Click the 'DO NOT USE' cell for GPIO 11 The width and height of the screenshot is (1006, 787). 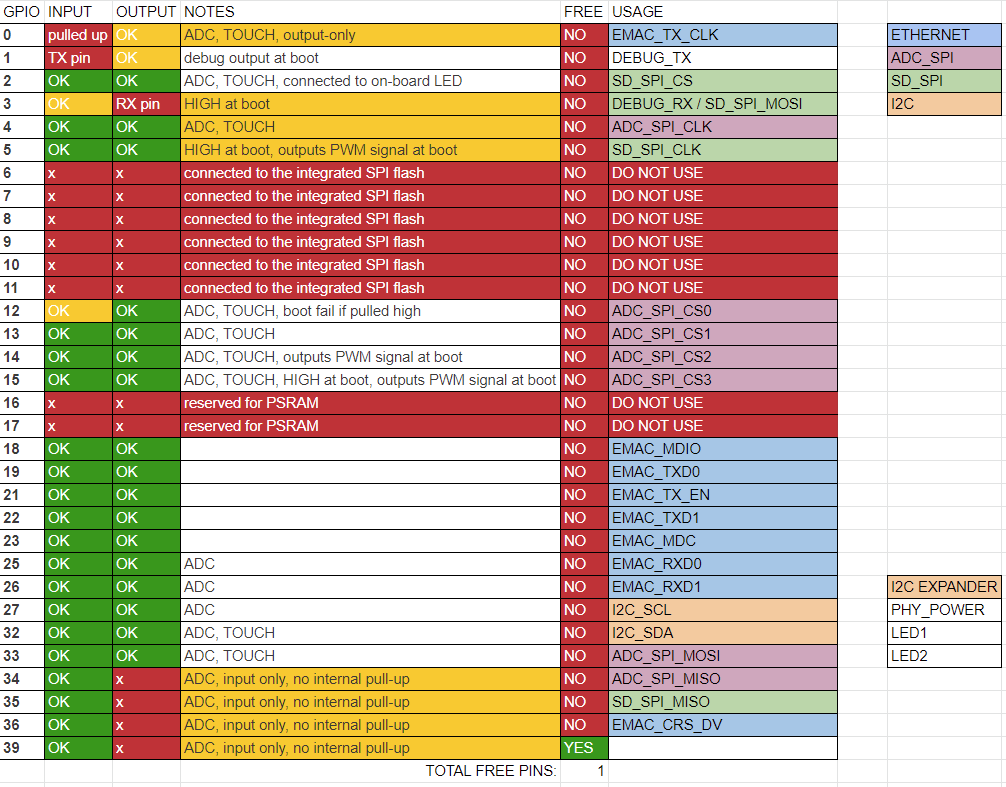(722, 288)
